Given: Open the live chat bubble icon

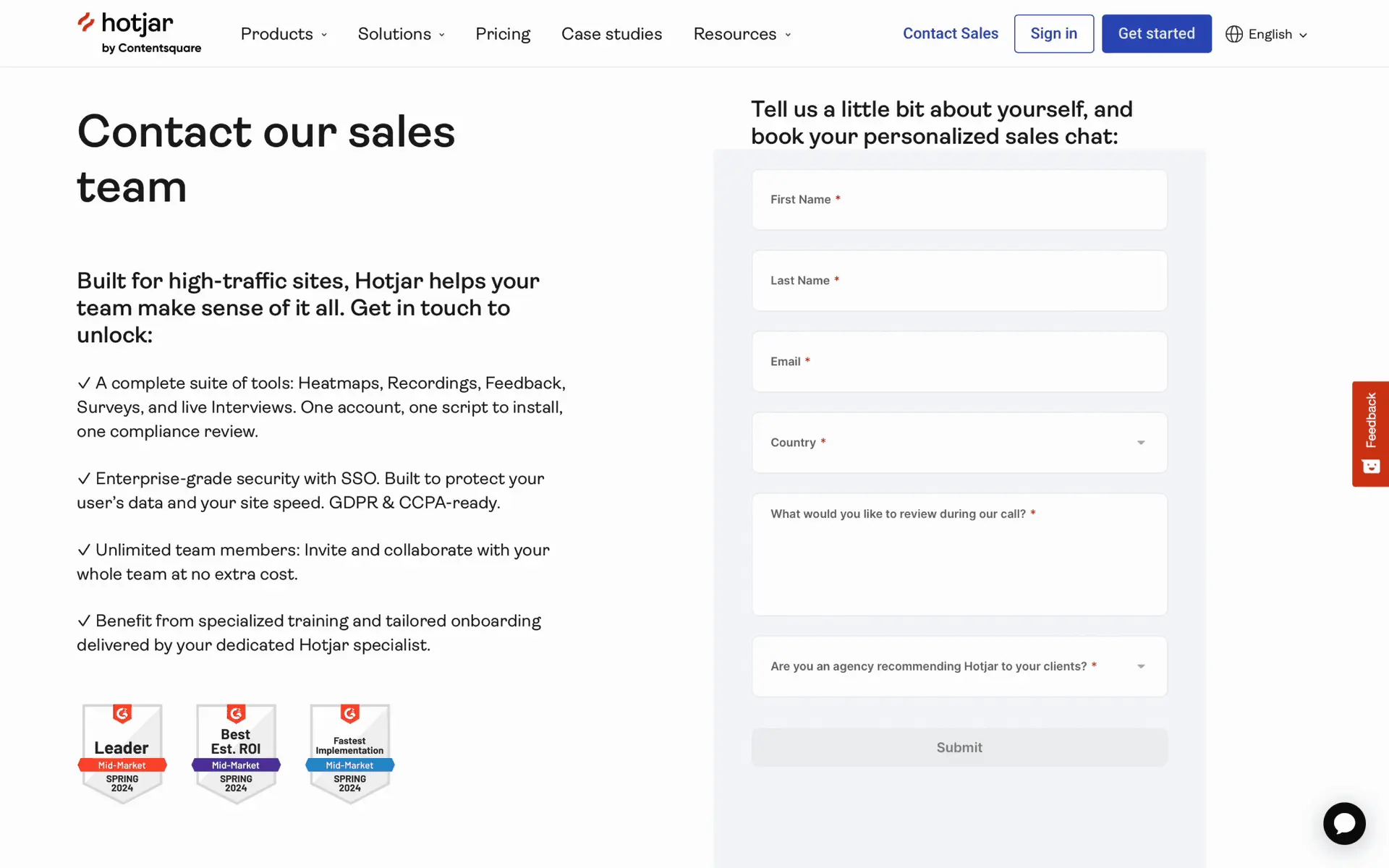Looking at the screenshot, I should tap(1344, 823).
